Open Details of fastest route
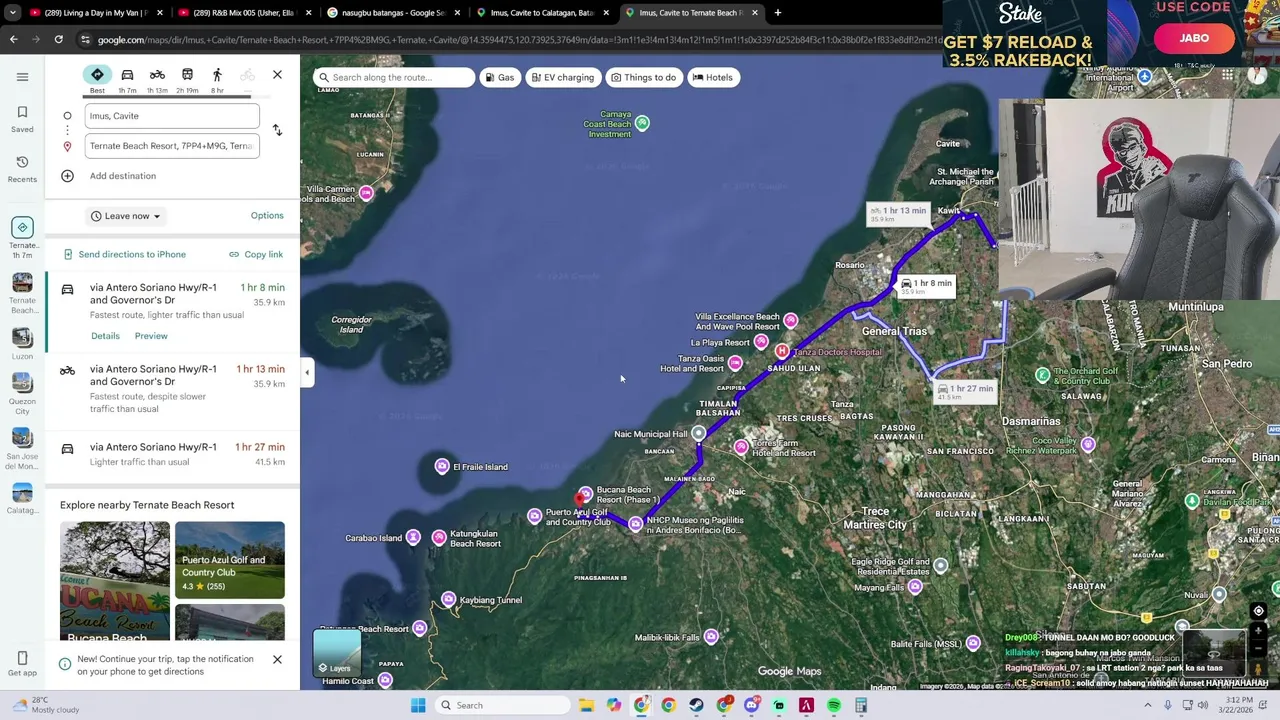 (105, 336)
